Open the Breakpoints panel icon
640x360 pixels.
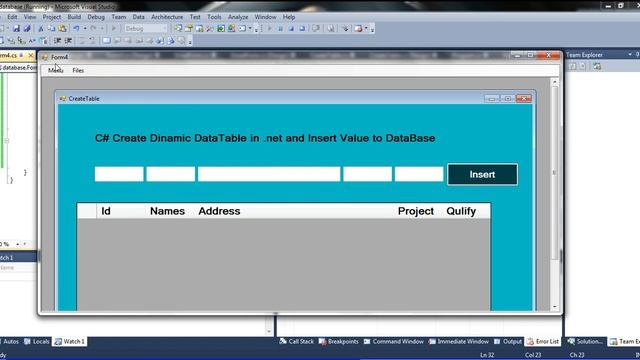tap(322, 341)
